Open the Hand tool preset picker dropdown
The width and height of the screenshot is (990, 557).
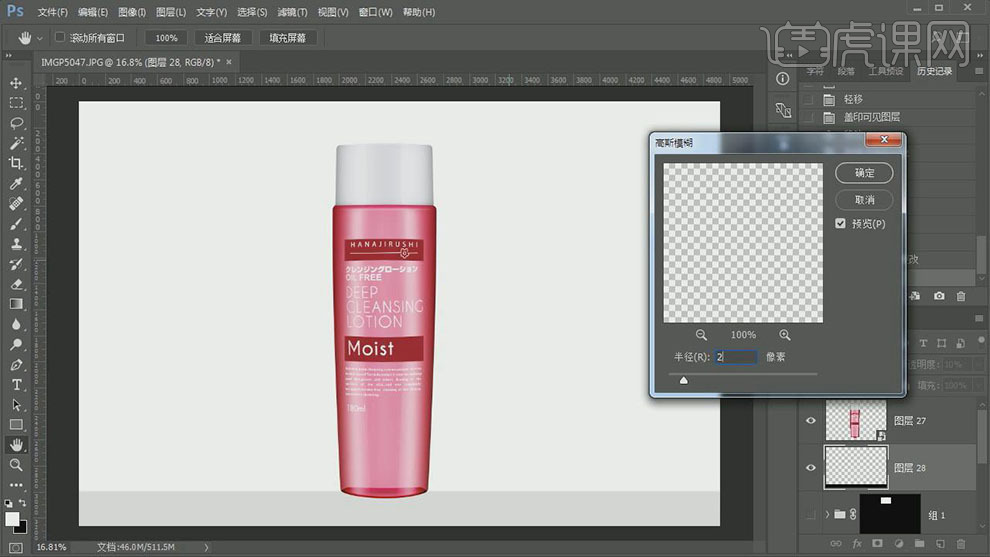(40, 38)
